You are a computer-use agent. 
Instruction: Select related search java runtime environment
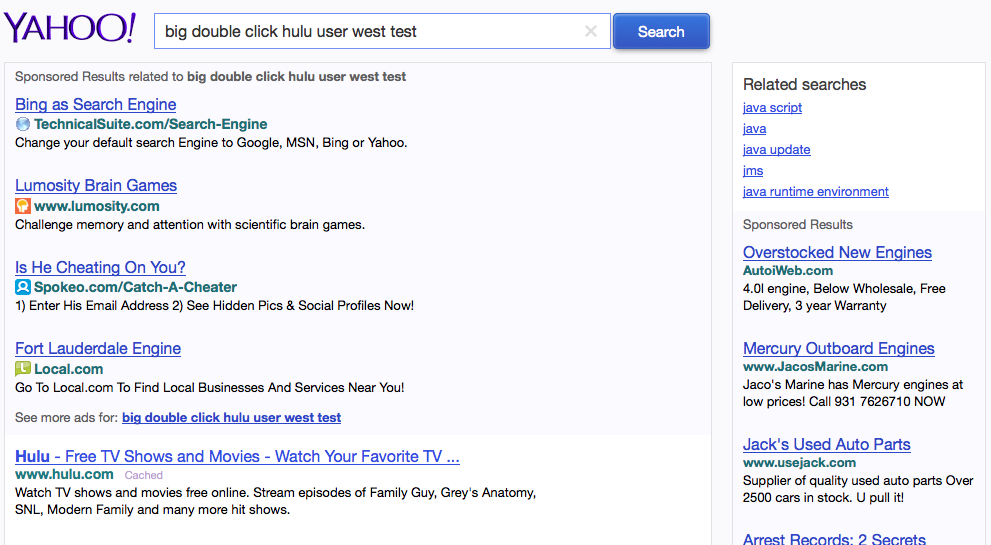pyautogui.click(x=816, y=192)
